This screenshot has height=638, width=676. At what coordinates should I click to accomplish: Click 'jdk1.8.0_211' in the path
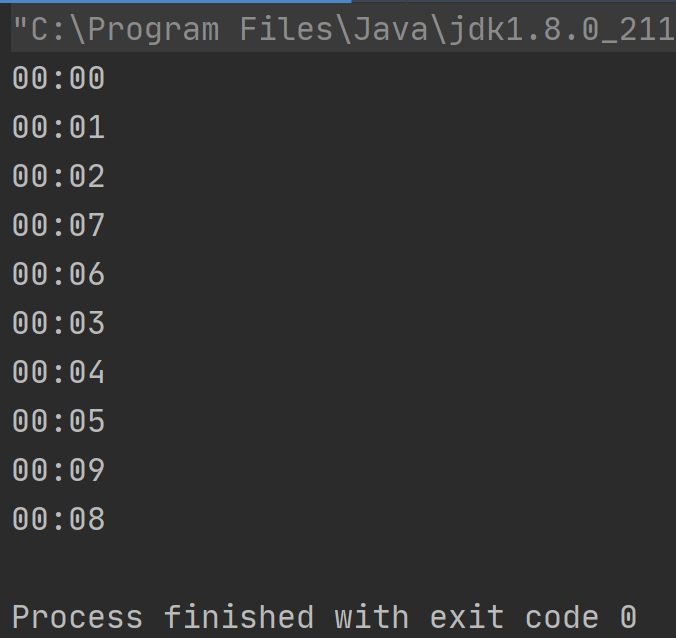tap(562, 30)
